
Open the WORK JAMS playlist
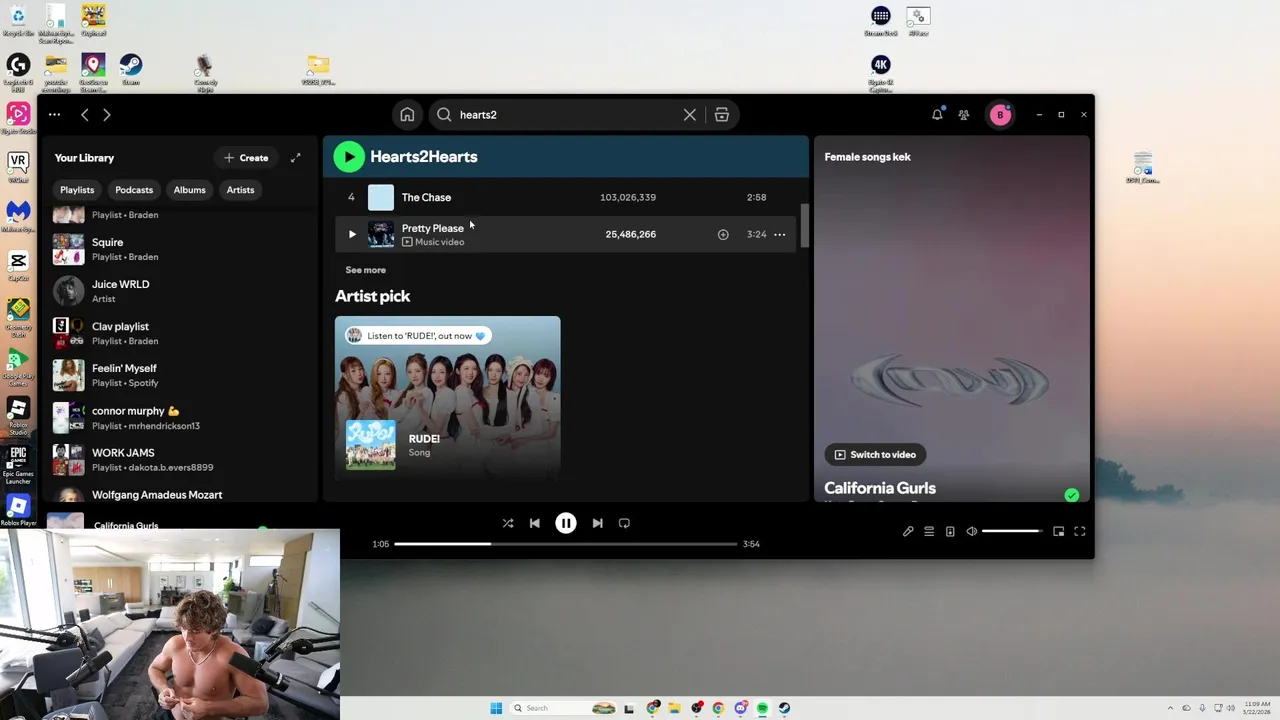(180, 460)
